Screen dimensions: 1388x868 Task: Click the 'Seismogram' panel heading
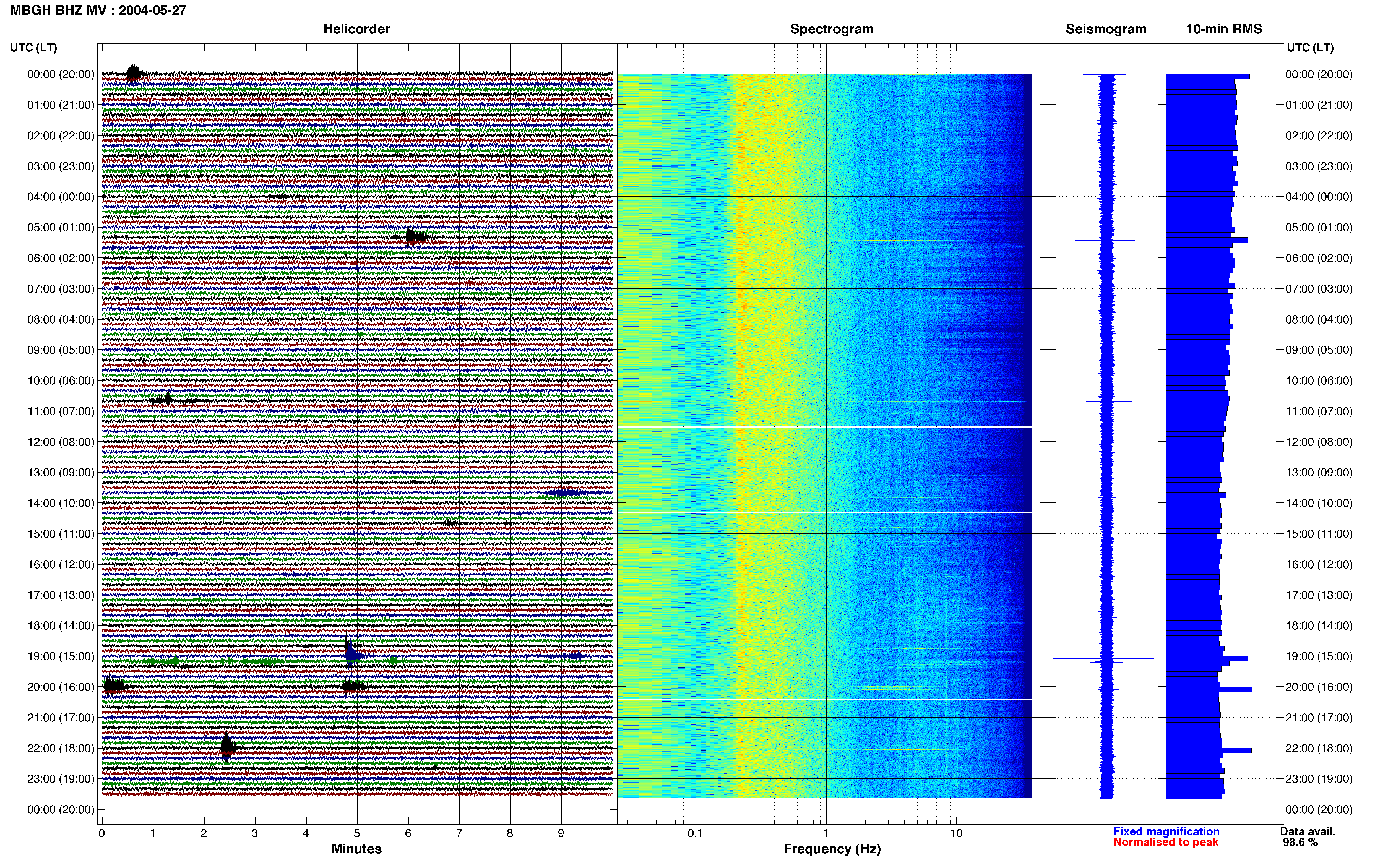[x=1106, y=29]
